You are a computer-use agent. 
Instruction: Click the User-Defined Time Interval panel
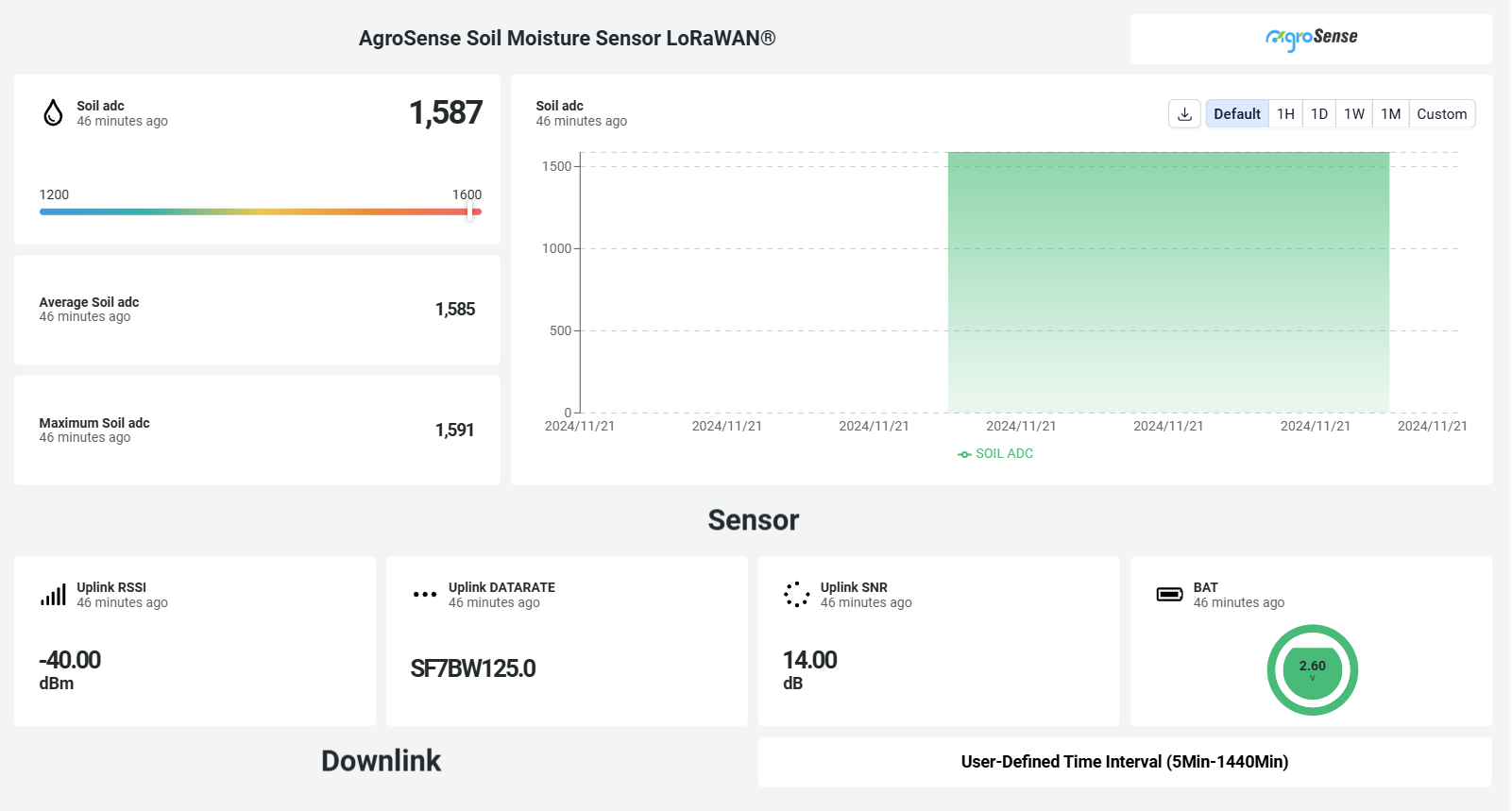click(x=1125, y=762)
